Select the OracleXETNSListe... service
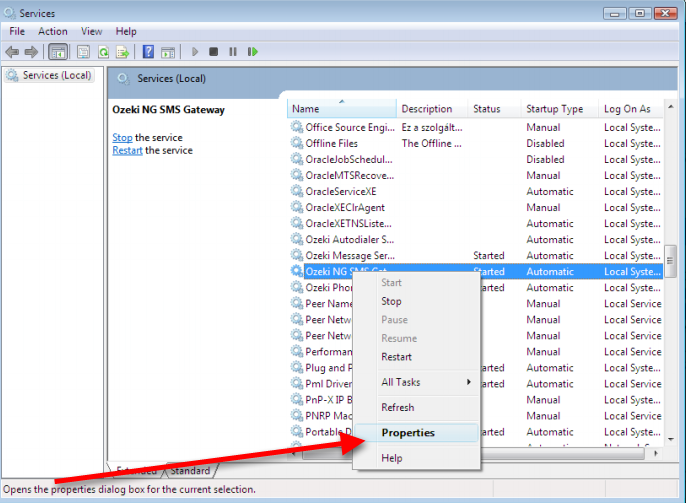The image size is (686, 503). click(476, 223)
